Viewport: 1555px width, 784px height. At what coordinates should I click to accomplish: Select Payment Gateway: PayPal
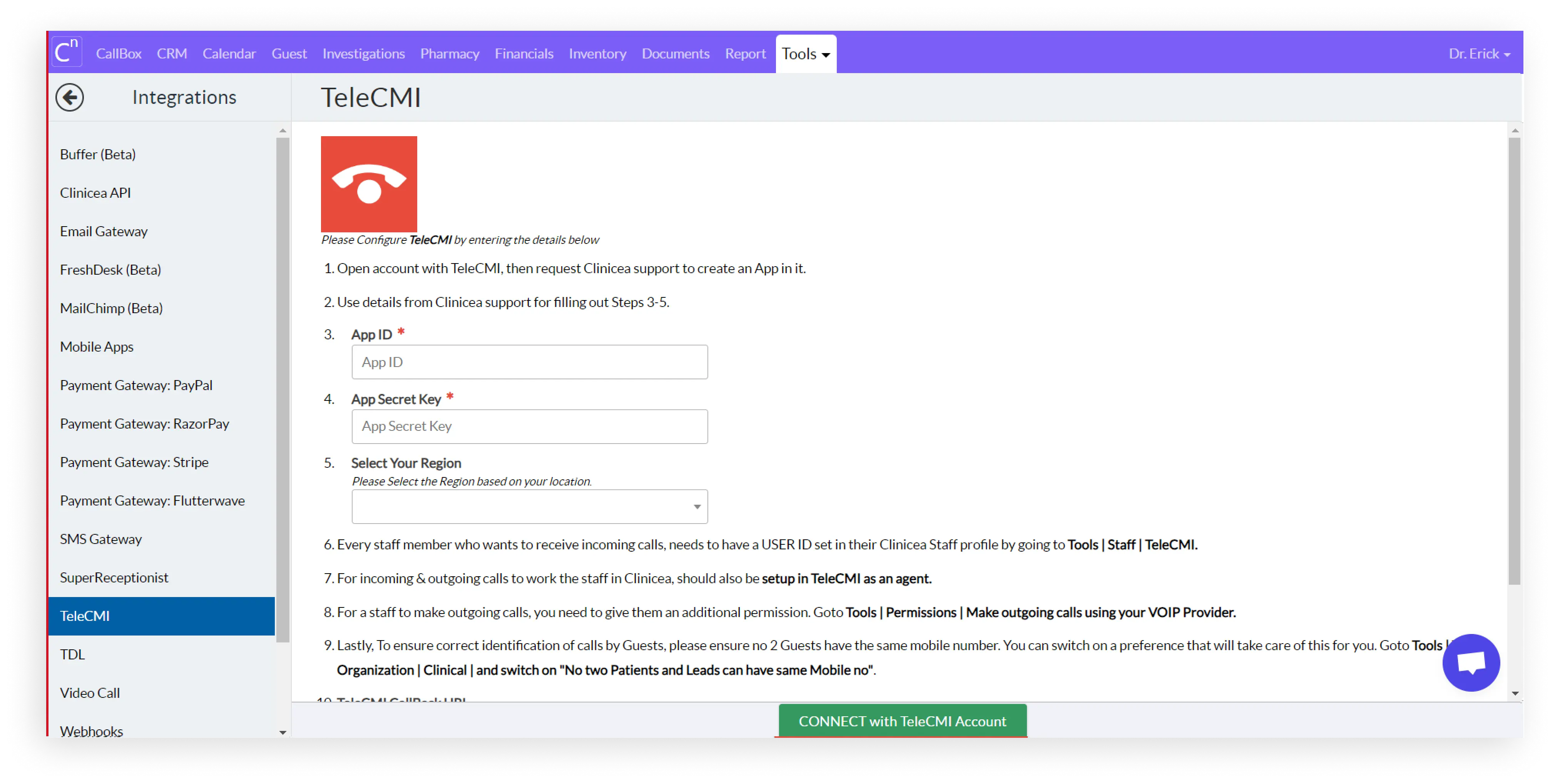click(161, 386)
